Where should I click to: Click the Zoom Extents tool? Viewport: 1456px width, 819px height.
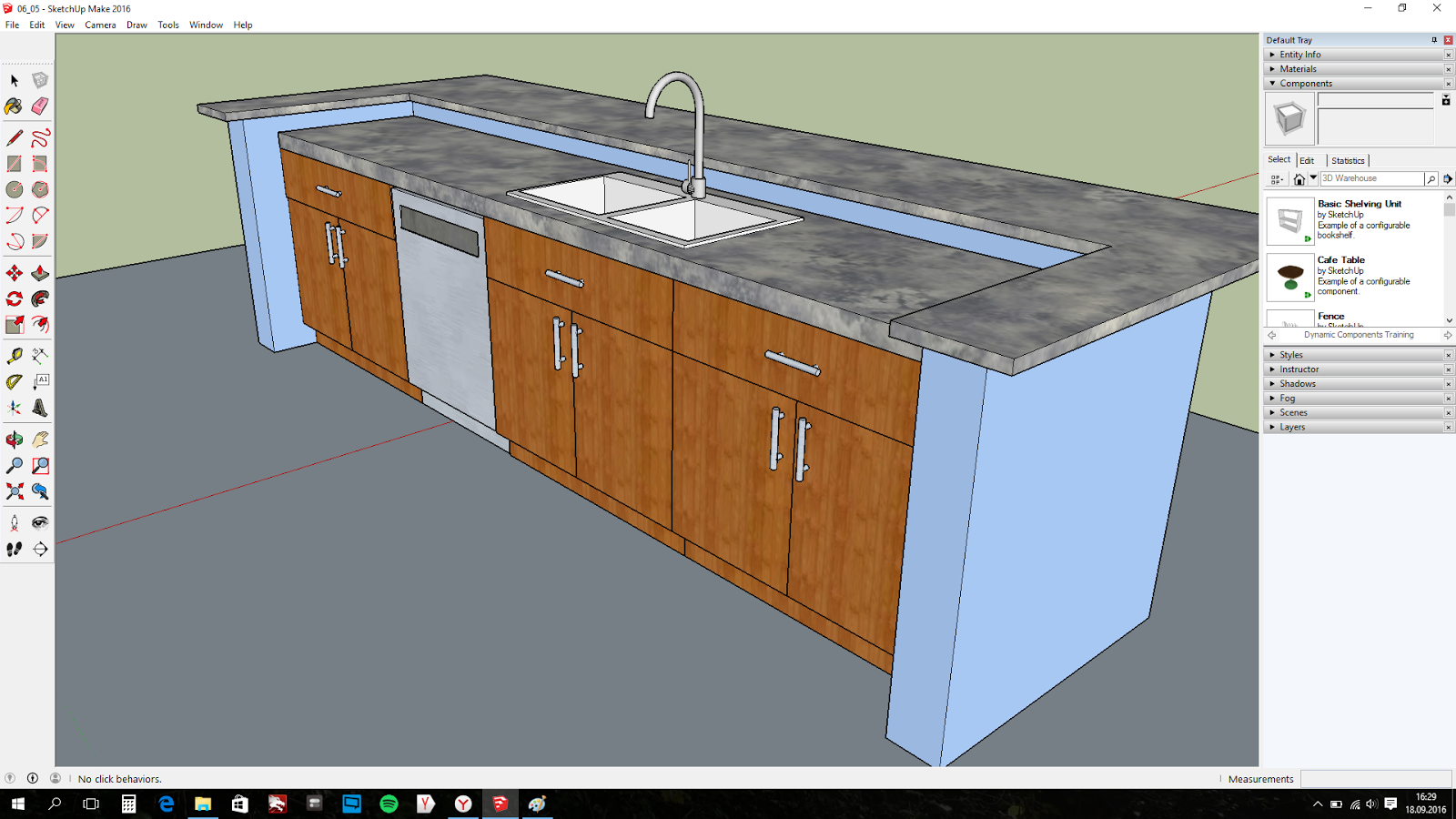tap(15, 491)
